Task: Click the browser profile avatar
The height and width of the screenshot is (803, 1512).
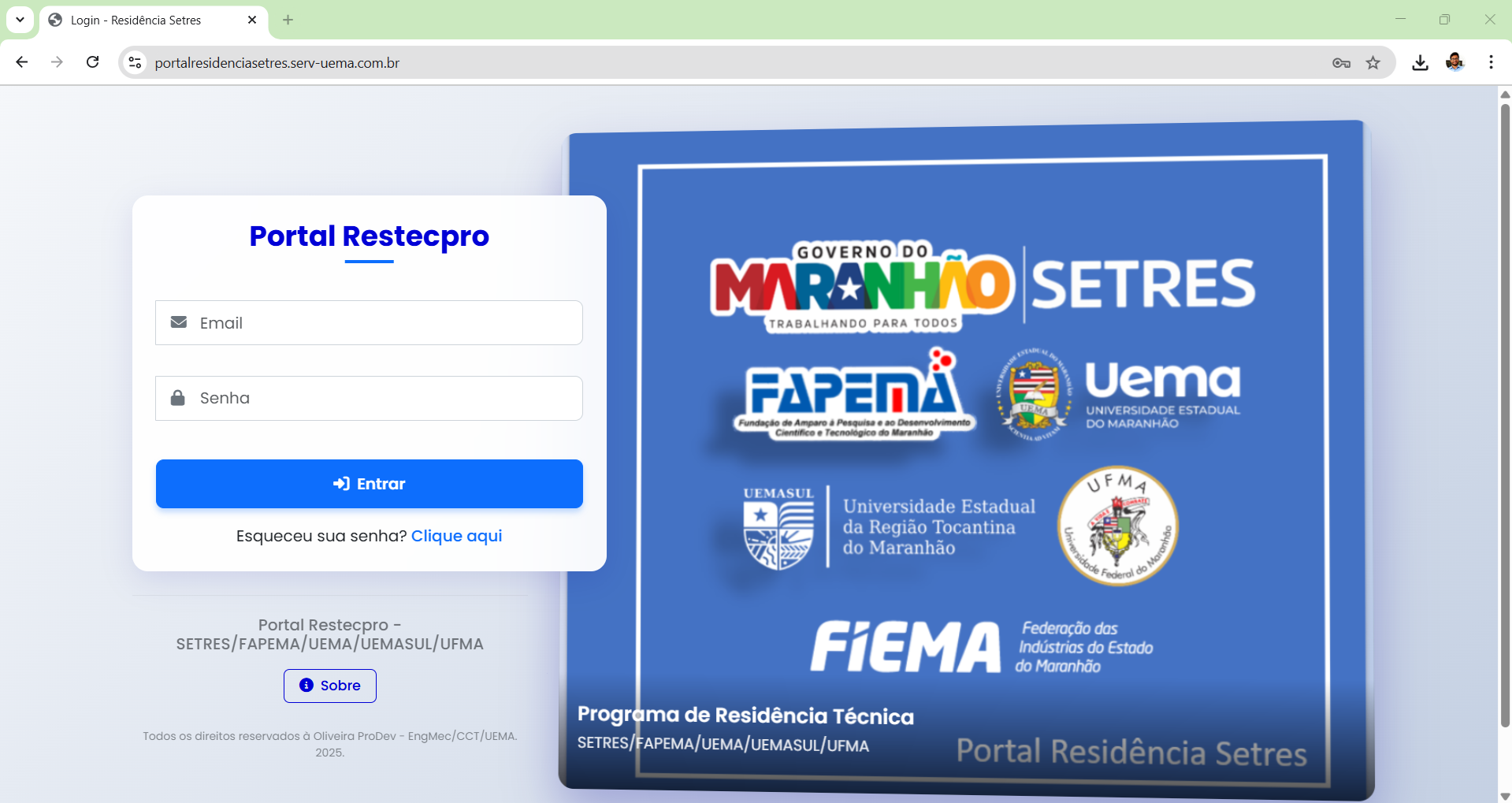Action: [x=1455, y=62]
